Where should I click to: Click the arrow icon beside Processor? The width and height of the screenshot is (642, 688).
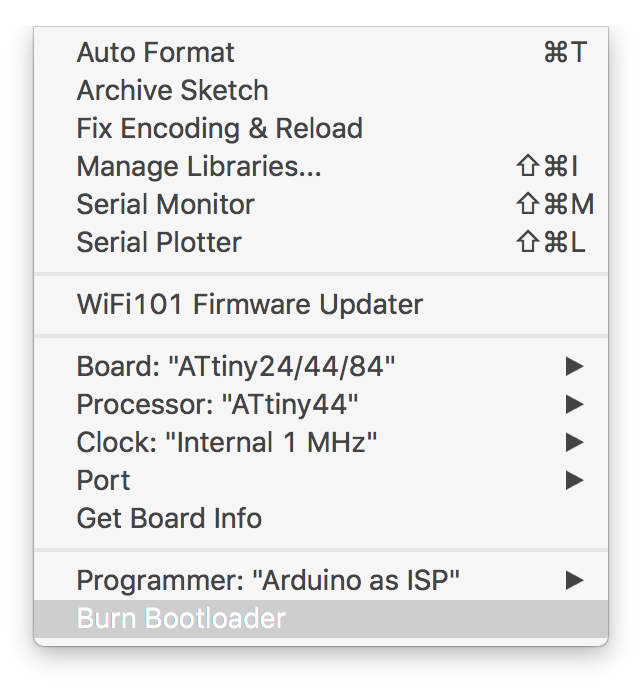click(574, 404)
